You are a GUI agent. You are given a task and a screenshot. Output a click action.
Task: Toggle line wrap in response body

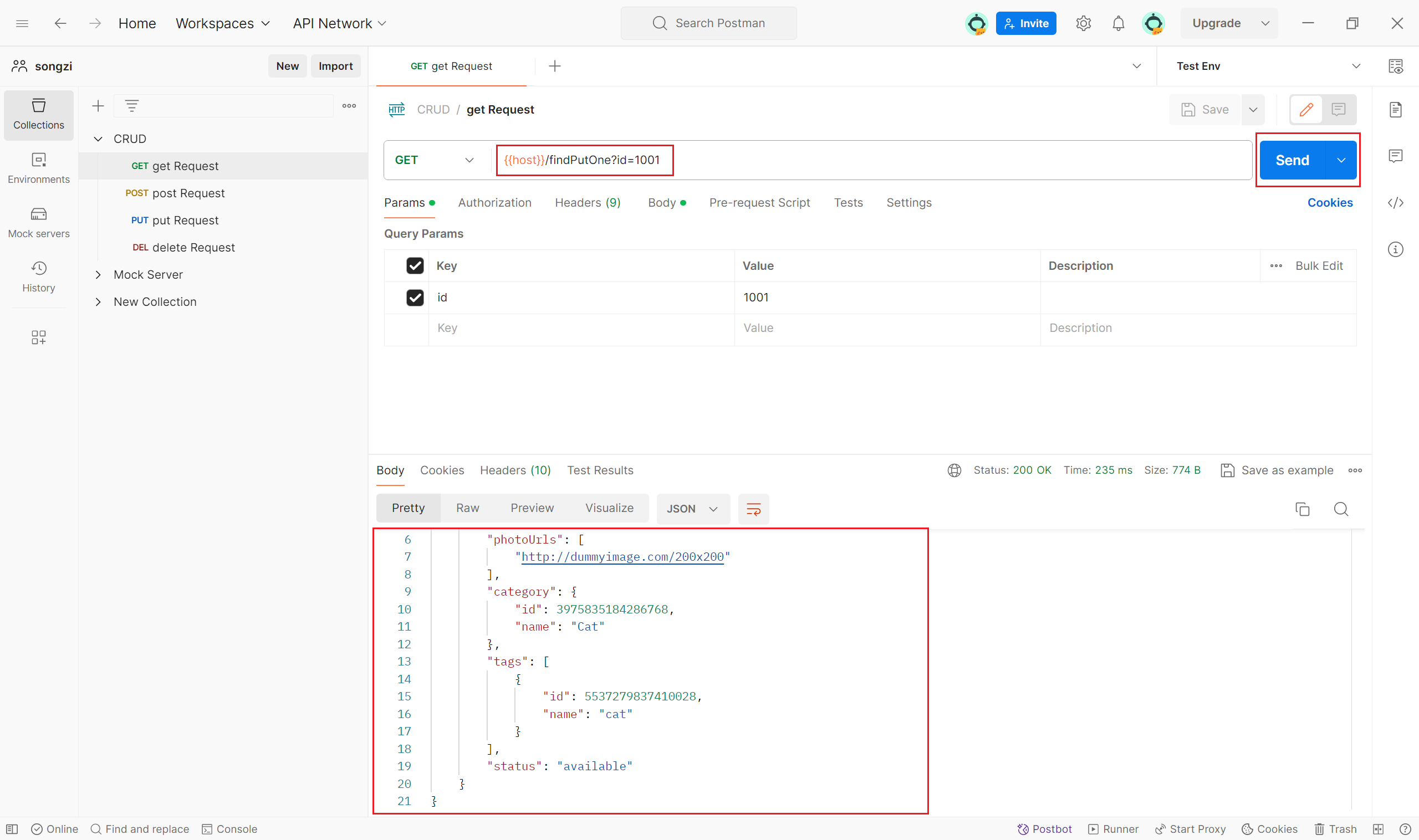(x=753, y=509)
